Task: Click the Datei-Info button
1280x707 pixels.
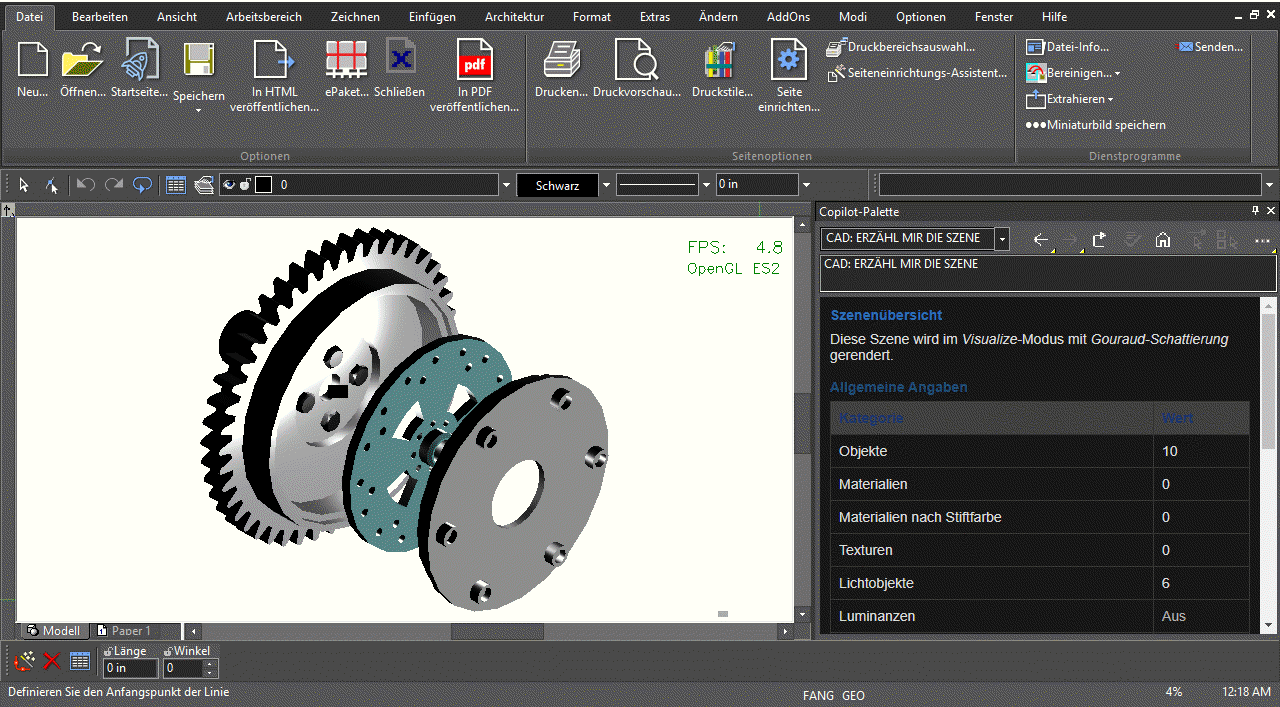Action: point(1068,47)
